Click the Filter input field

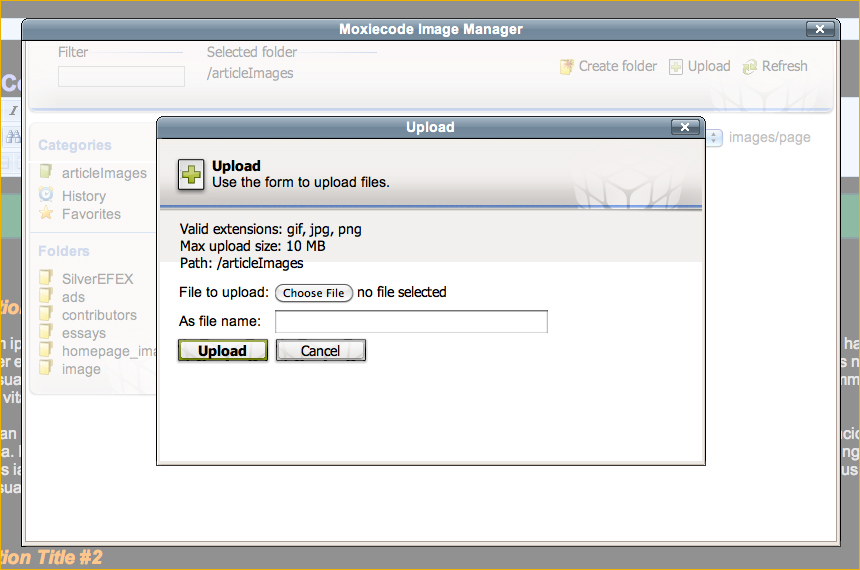(121, 76)
